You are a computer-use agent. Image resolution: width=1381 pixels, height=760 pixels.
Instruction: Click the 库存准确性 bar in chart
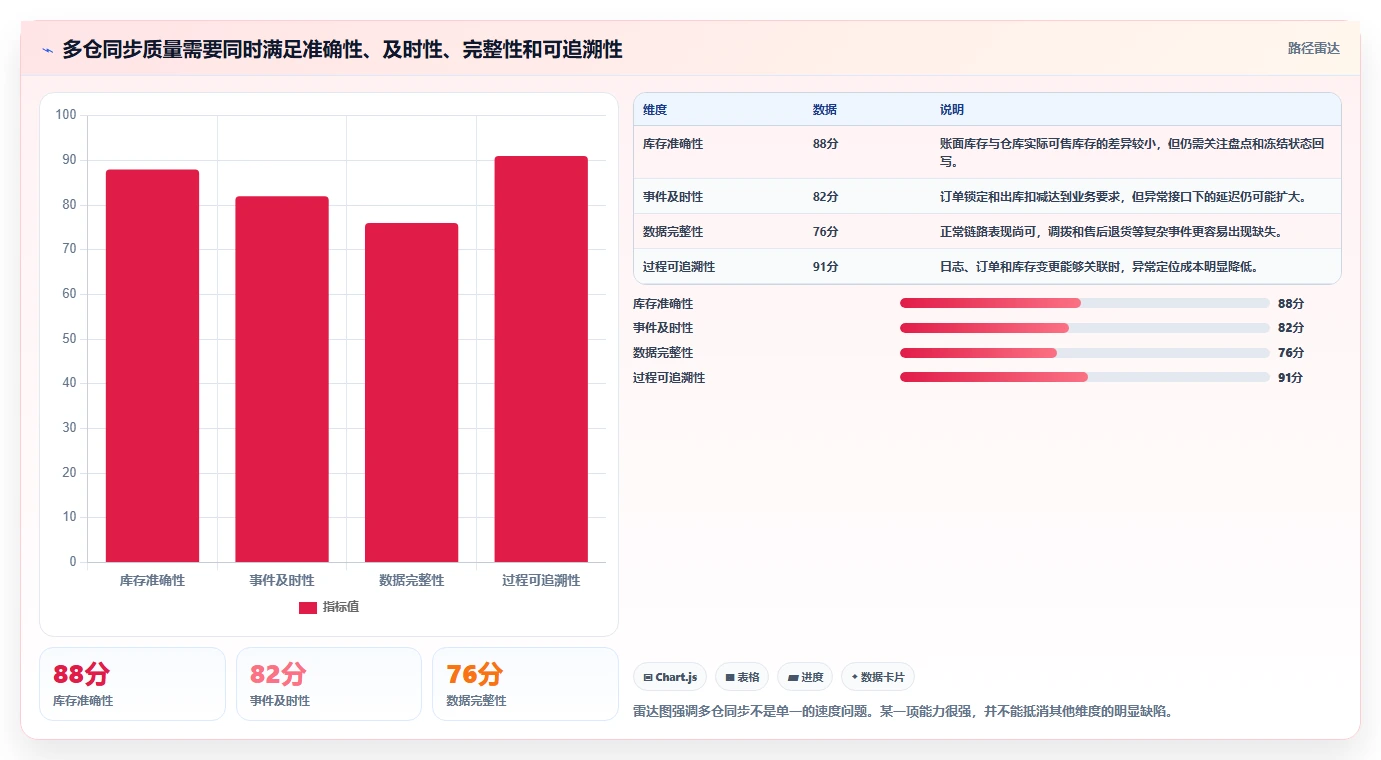click(152, 366)
